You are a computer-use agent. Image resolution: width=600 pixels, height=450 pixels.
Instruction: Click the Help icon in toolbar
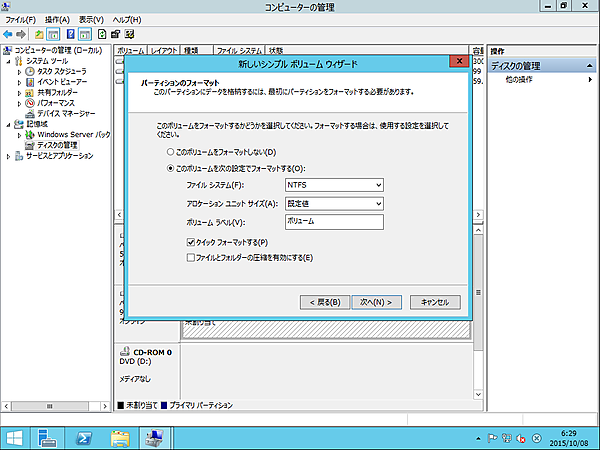coord(71,33)
